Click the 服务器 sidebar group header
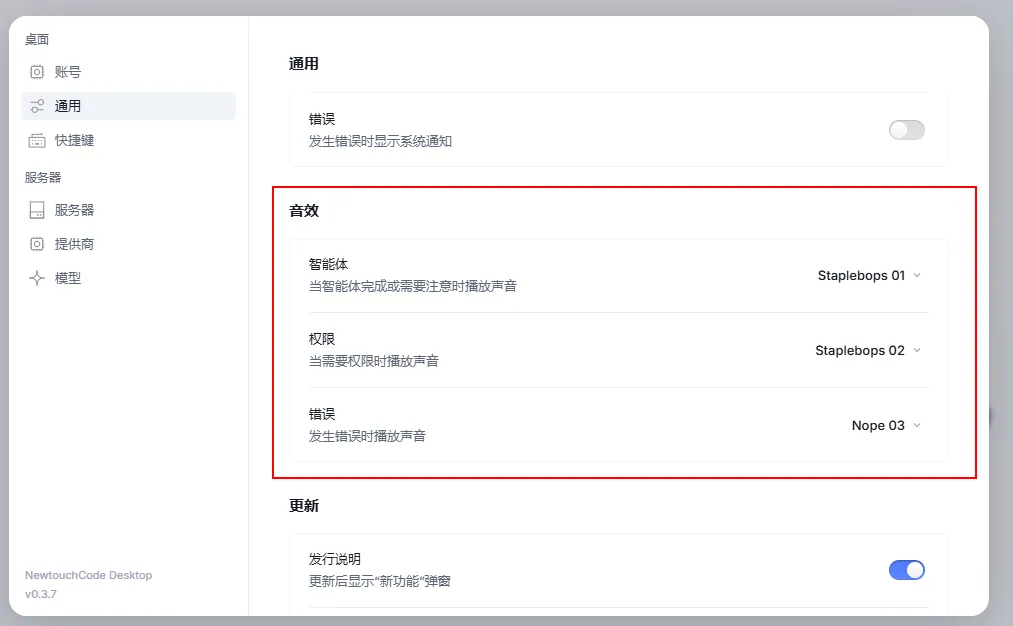1013x626 pixels. [x=43, y=178]
